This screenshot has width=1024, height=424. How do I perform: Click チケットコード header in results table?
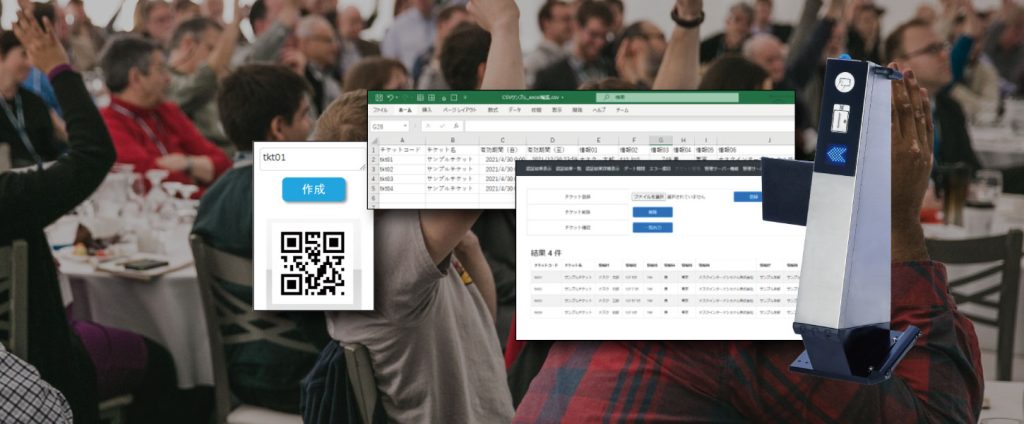[x=547, y=266]
